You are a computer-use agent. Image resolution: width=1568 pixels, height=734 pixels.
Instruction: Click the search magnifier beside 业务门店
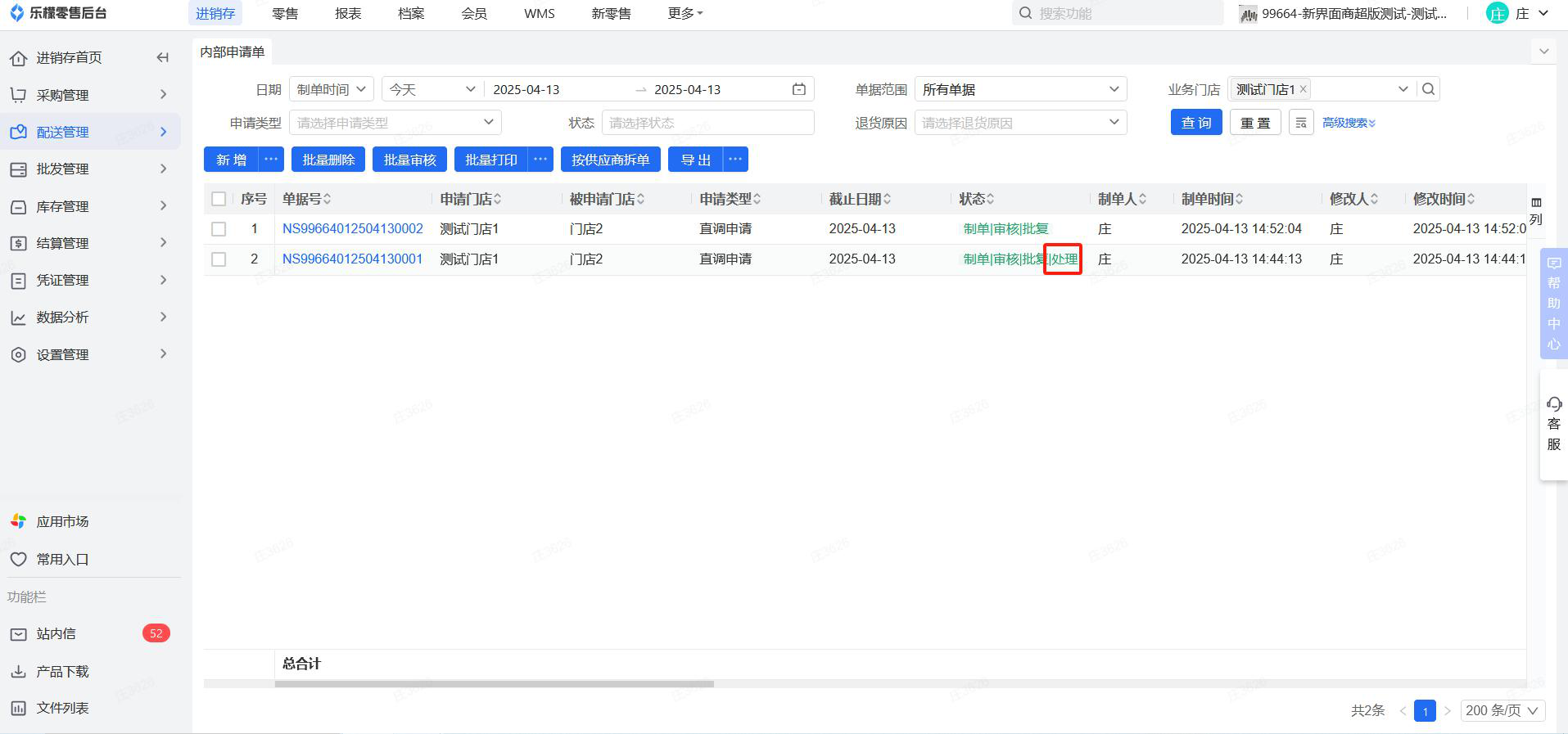point(1429,89)
